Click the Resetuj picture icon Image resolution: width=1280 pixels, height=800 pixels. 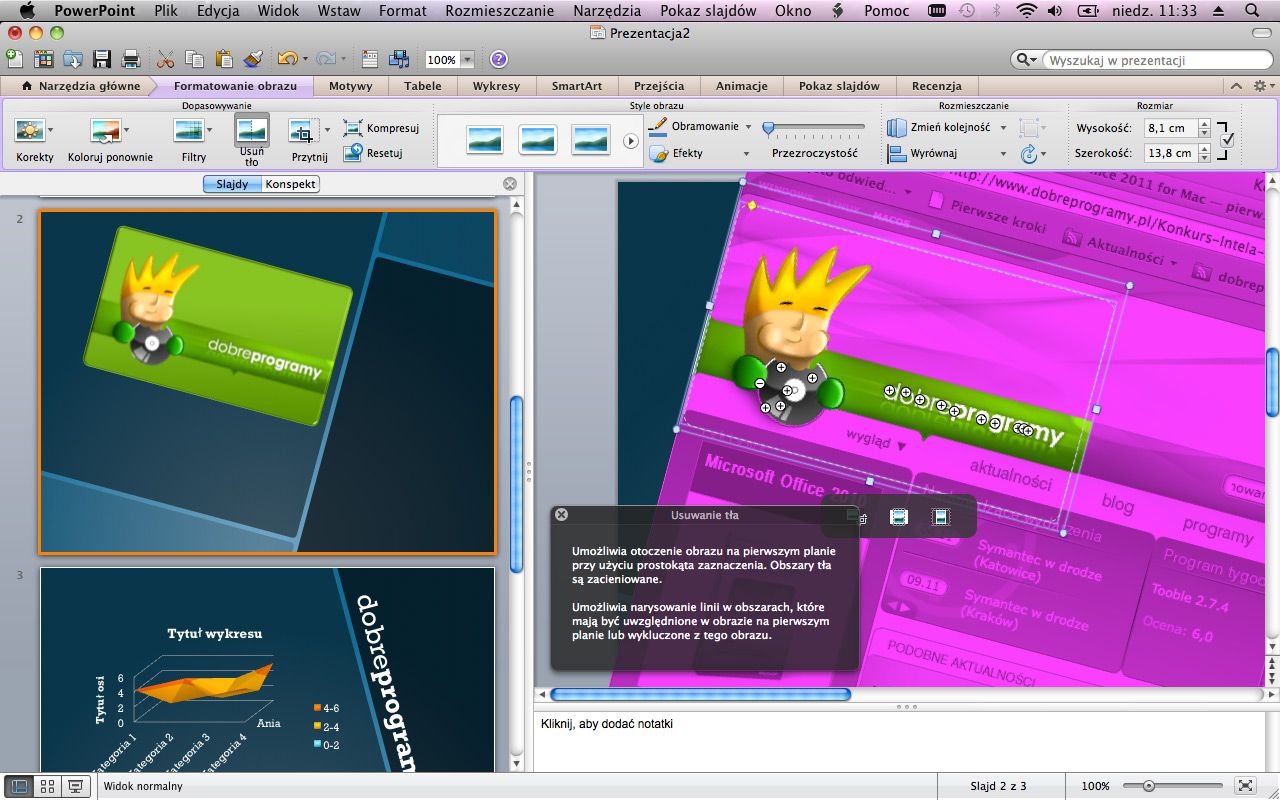[x=353, y=153]
